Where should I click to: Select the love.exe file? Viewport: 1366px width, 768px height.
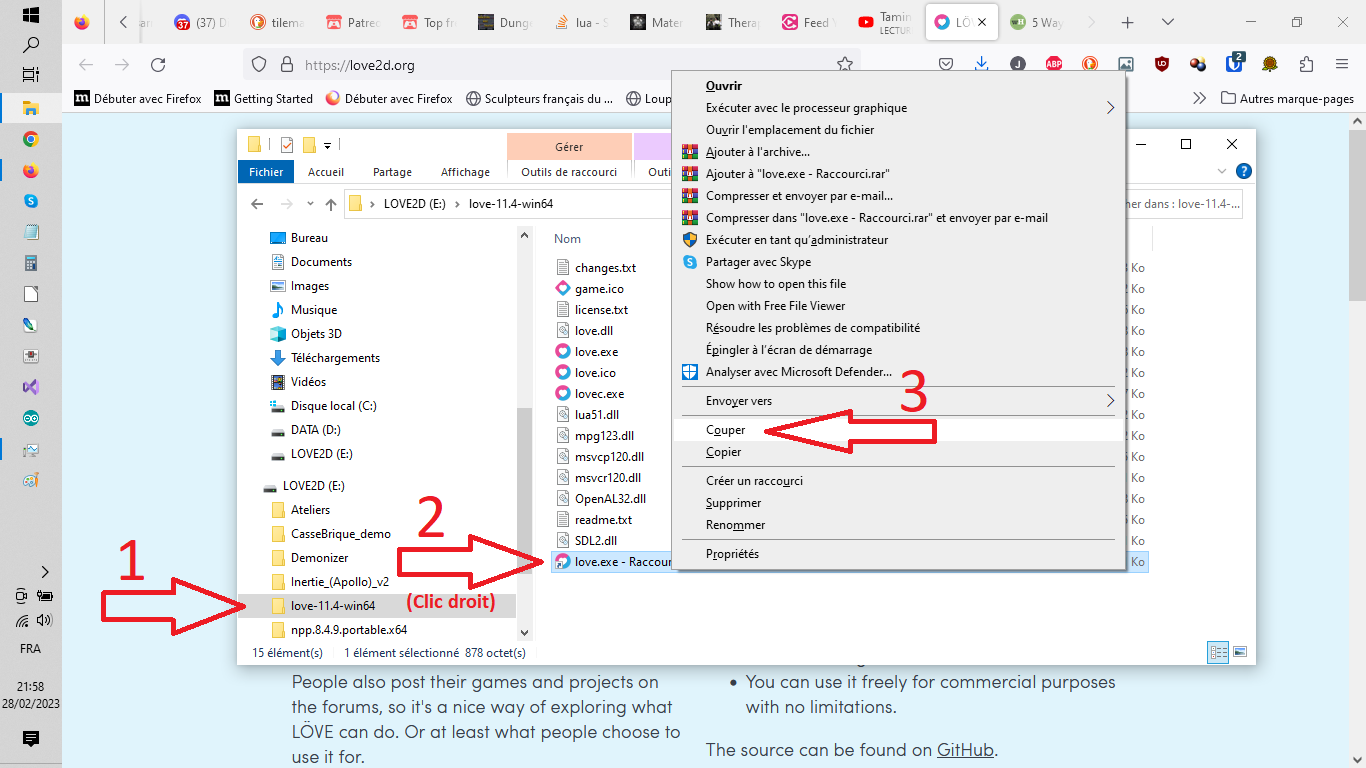click(x=597, y=352)
